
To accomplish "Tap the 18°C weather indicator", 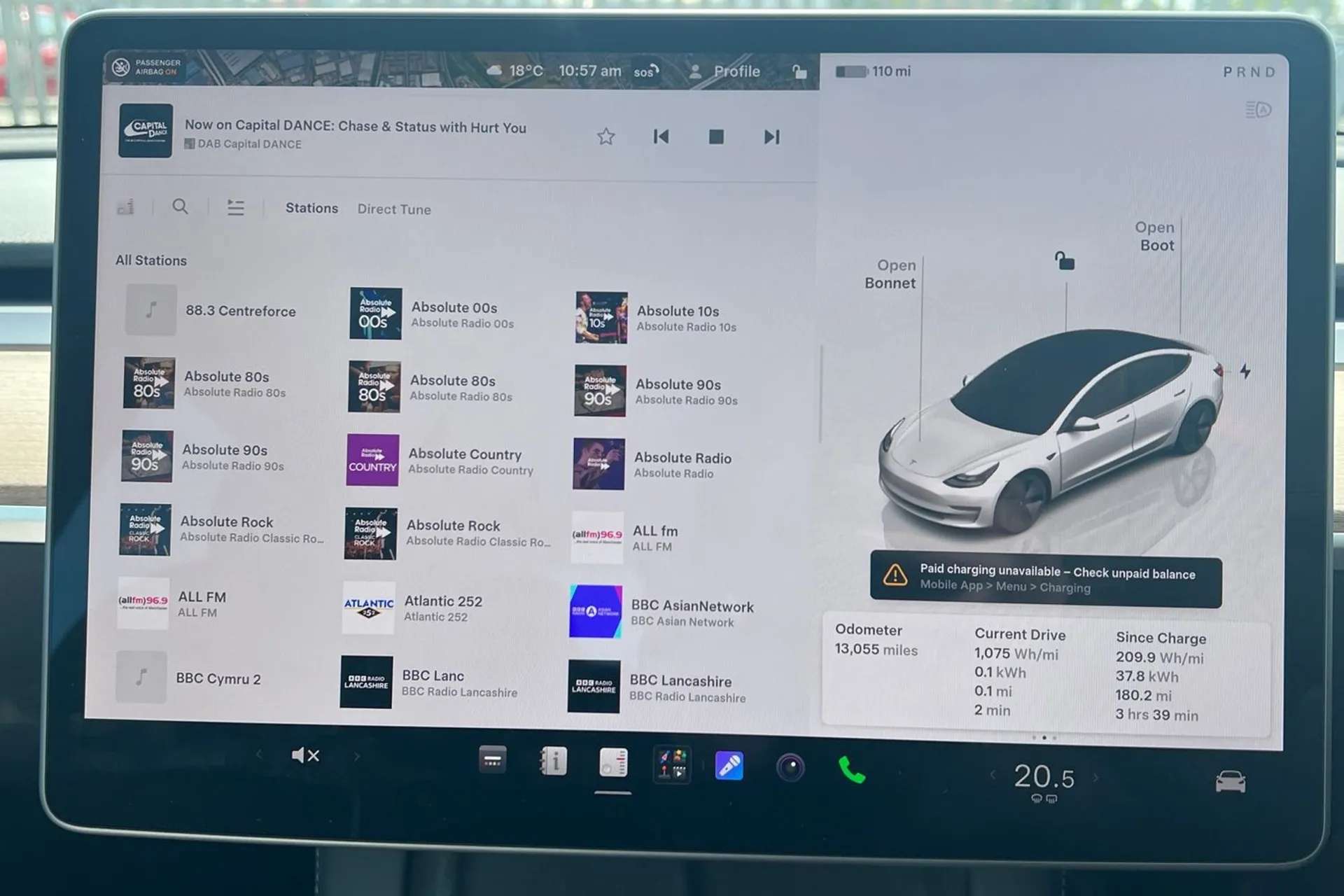I will click(x=515, y=71).
